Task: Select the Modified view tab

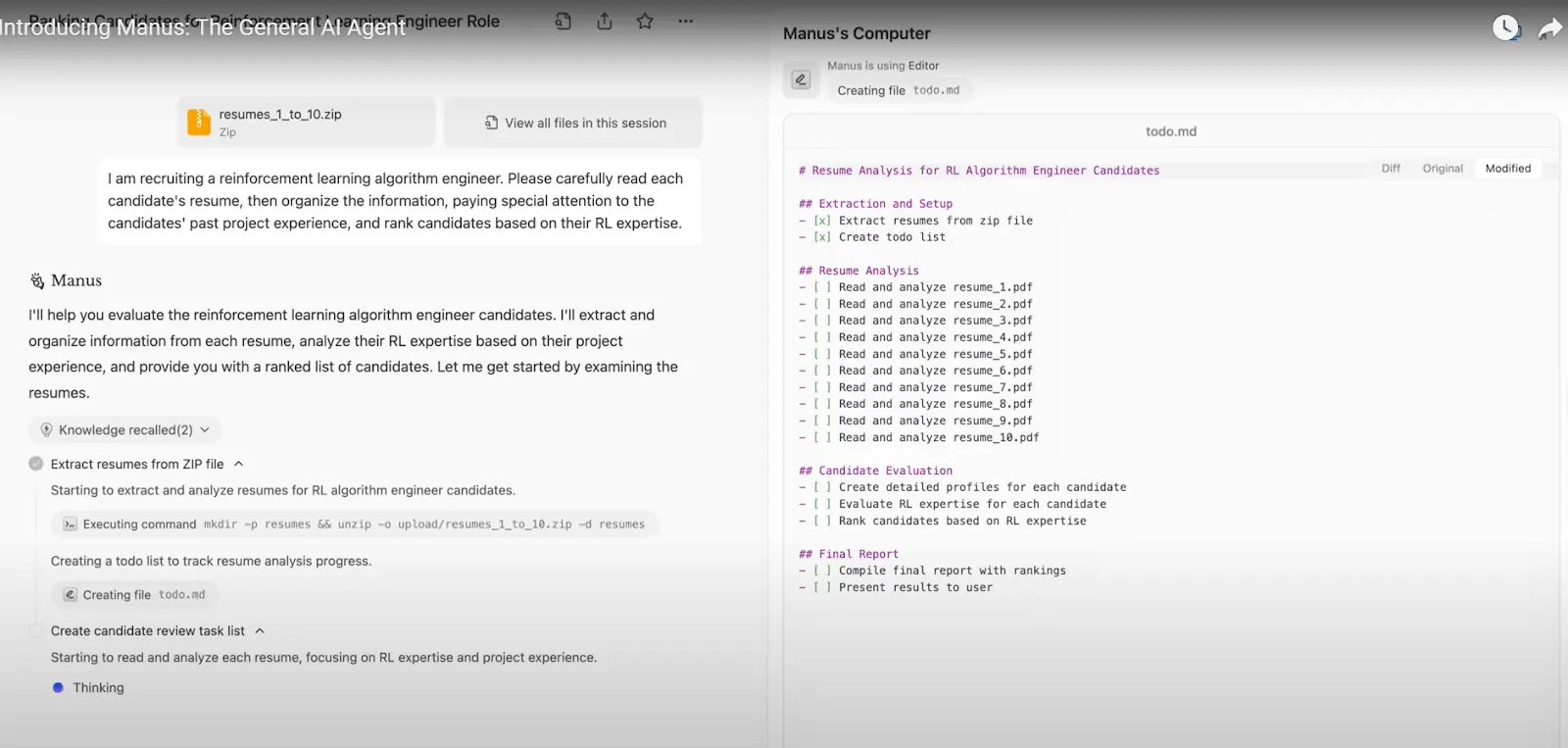Action: [x=1507, y=169]
